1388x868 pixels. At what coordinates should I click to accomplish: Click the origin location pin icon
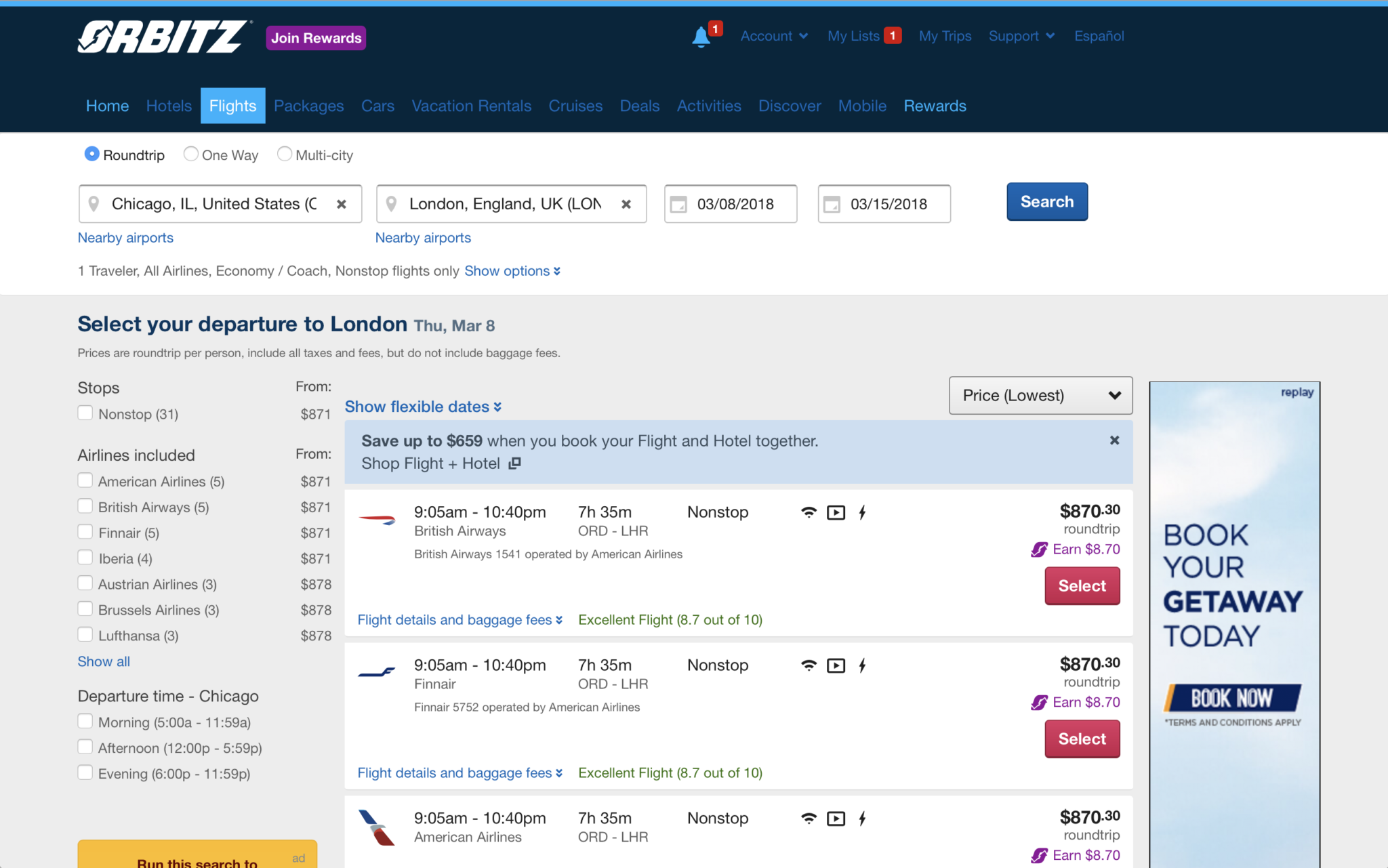point(94,204)
